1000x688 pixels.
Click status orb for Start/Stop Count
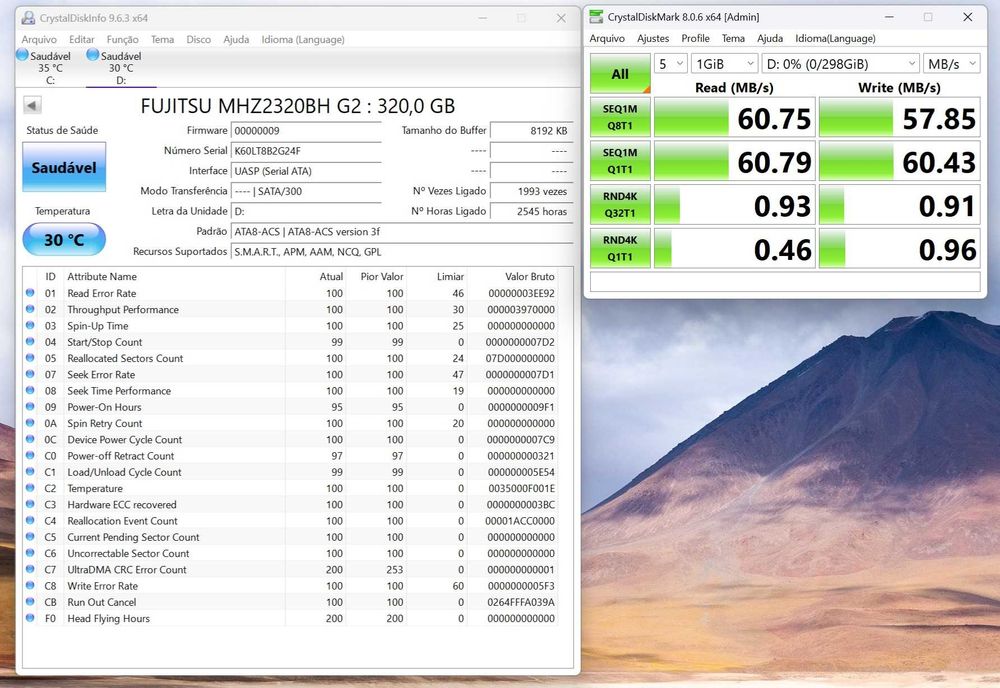coord(30,341)
